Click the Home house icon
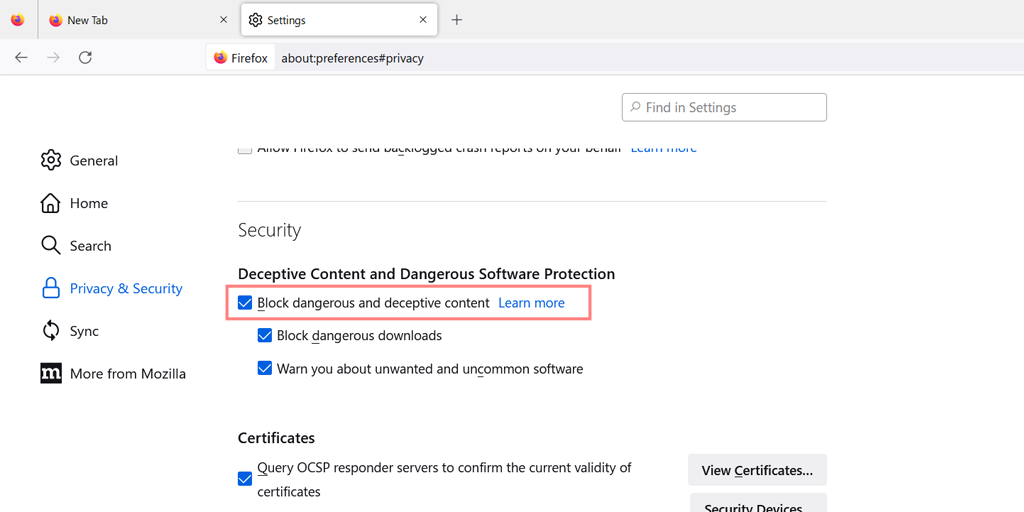Screen dimensions: 1024x512 (x=51, y=203)
